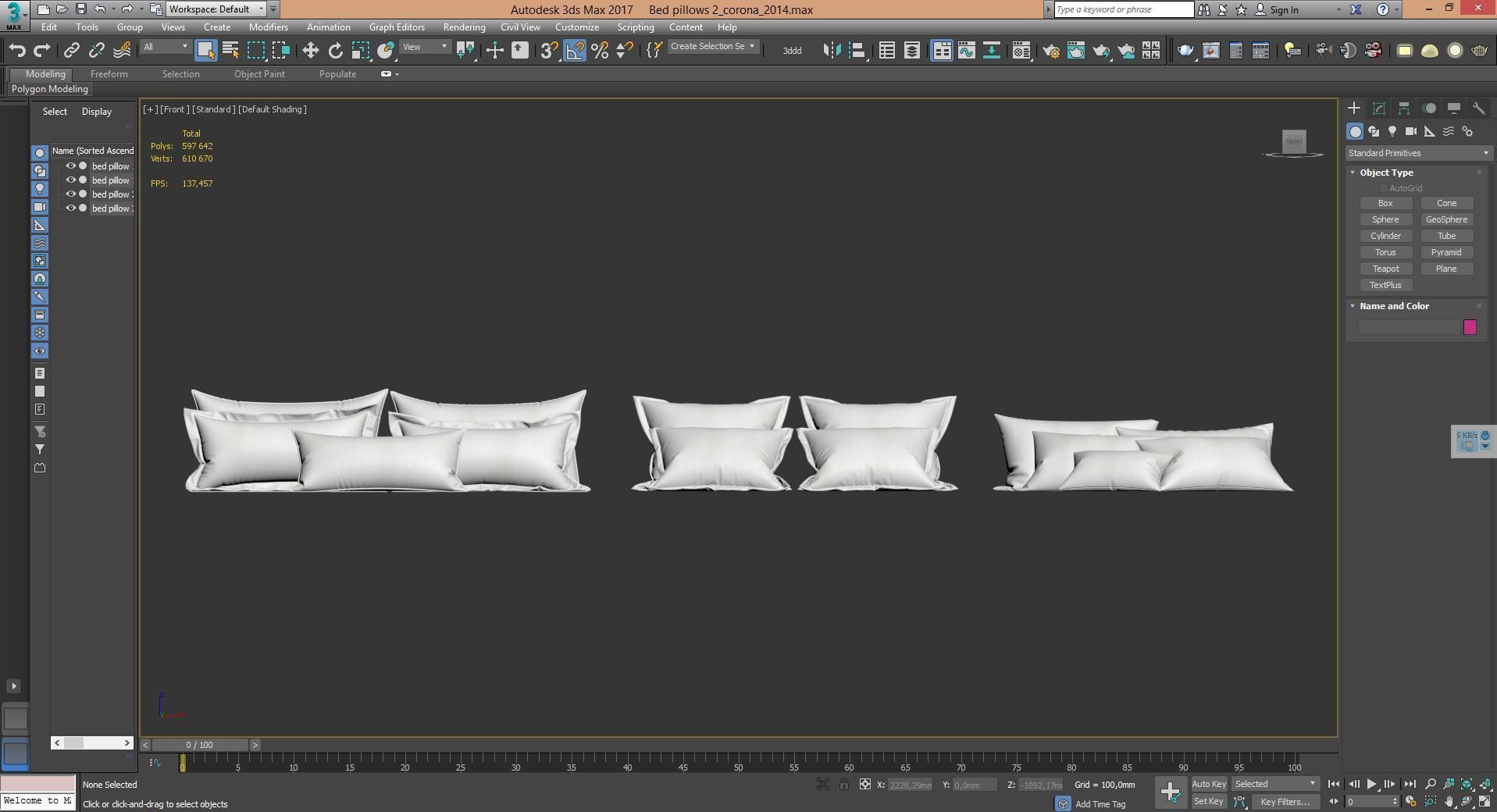
Task: Click the Scene Explorer horizontal scrollbar
Action: tap(92, 743)
